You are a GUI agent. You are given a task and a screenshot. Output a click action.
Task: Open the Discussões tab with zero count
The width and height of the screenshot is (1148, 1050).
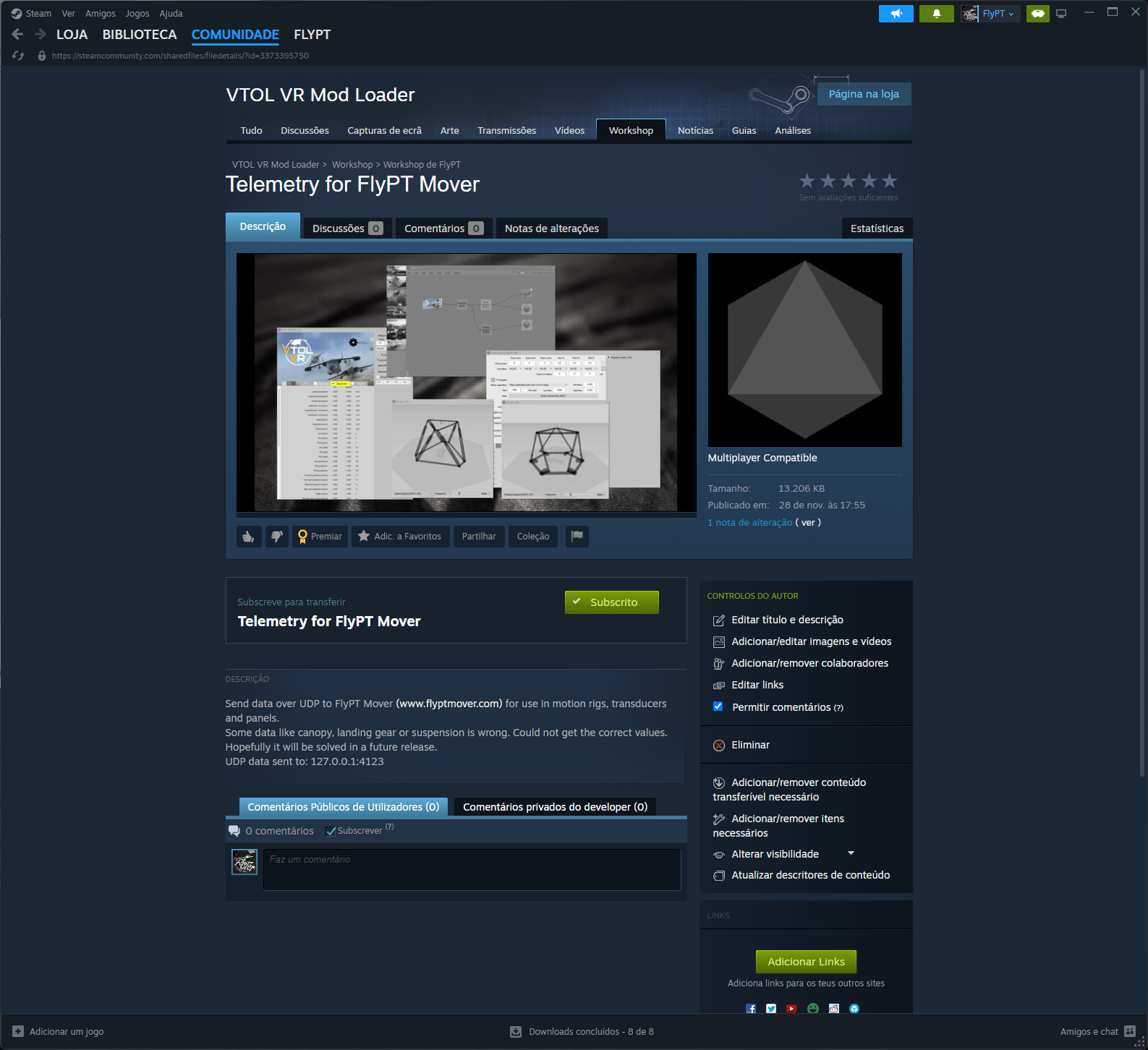pos(346,229)
